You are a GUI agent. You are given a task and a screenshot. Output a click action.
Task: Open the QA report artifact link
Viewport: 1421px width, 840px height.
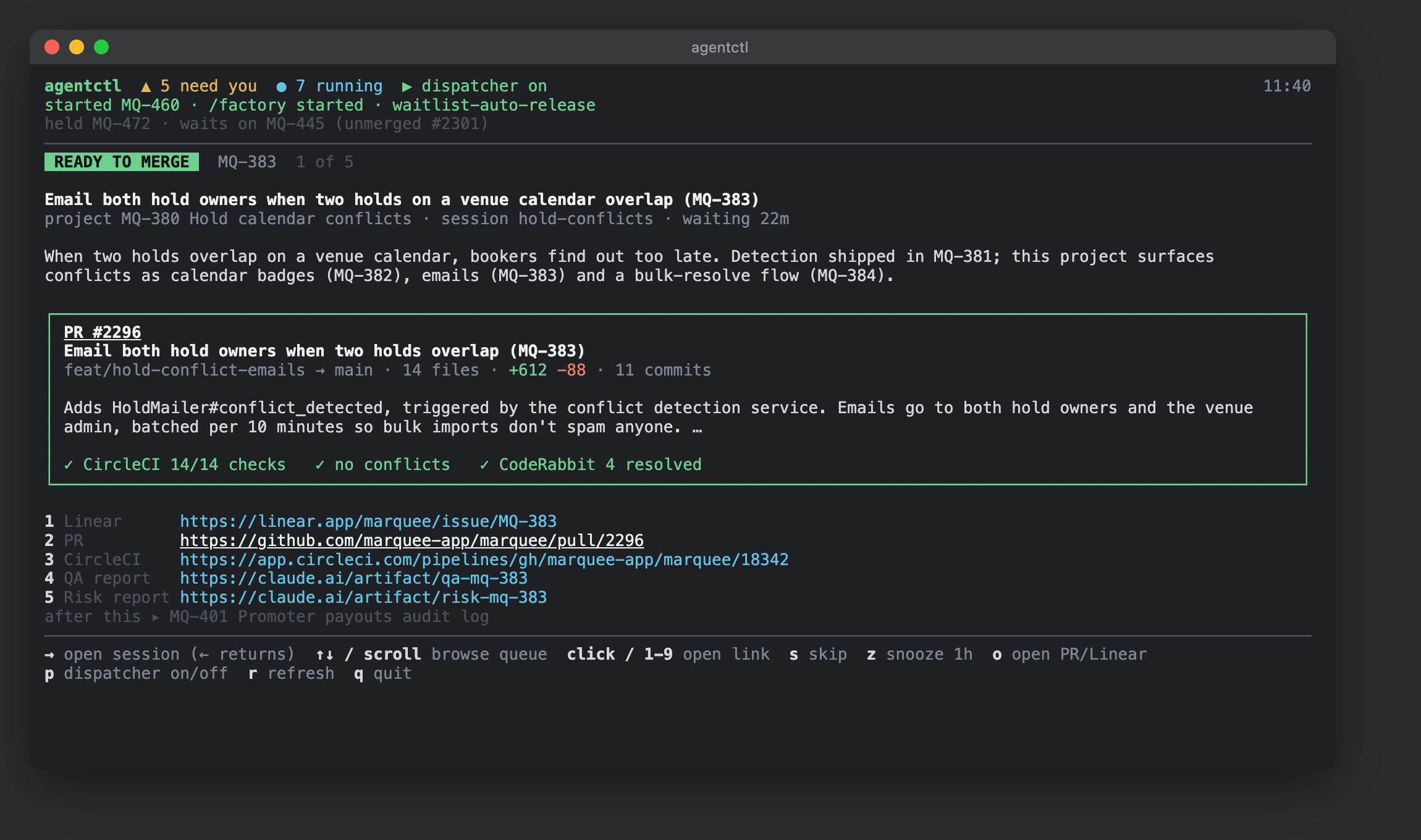(x=353, y=578)
